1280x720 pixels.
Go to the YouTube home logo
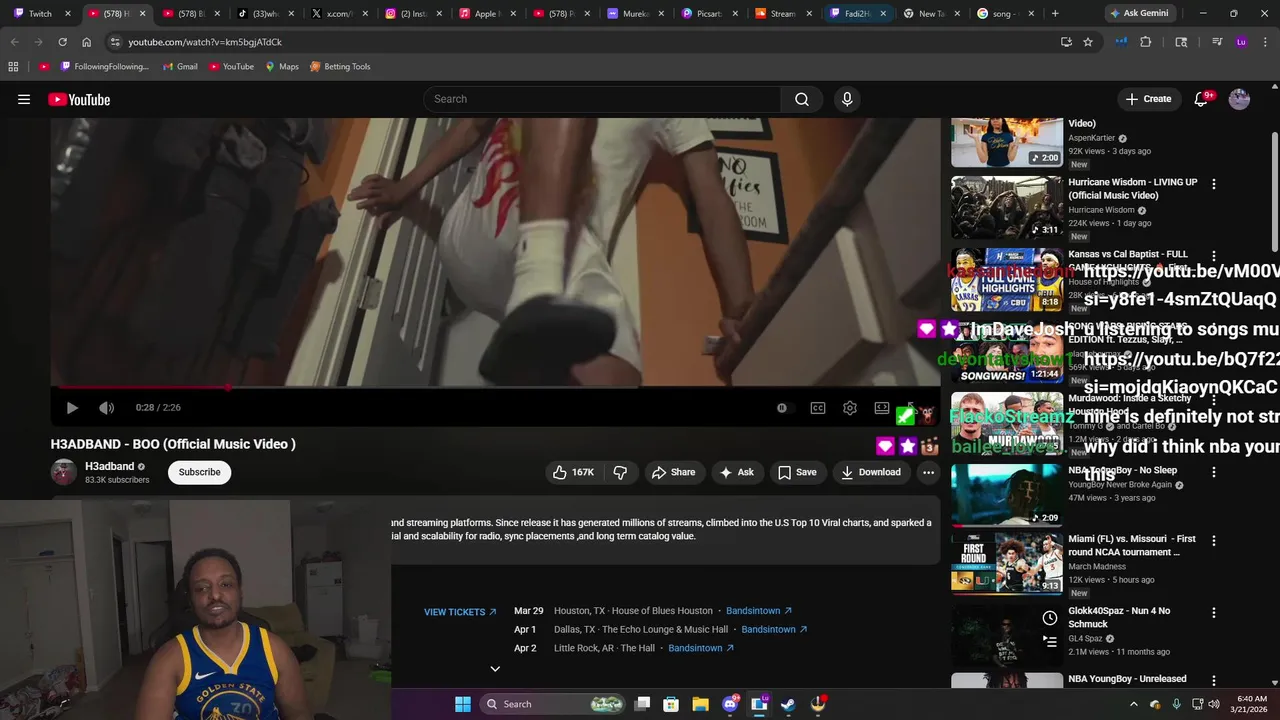(x=79, y=99)
